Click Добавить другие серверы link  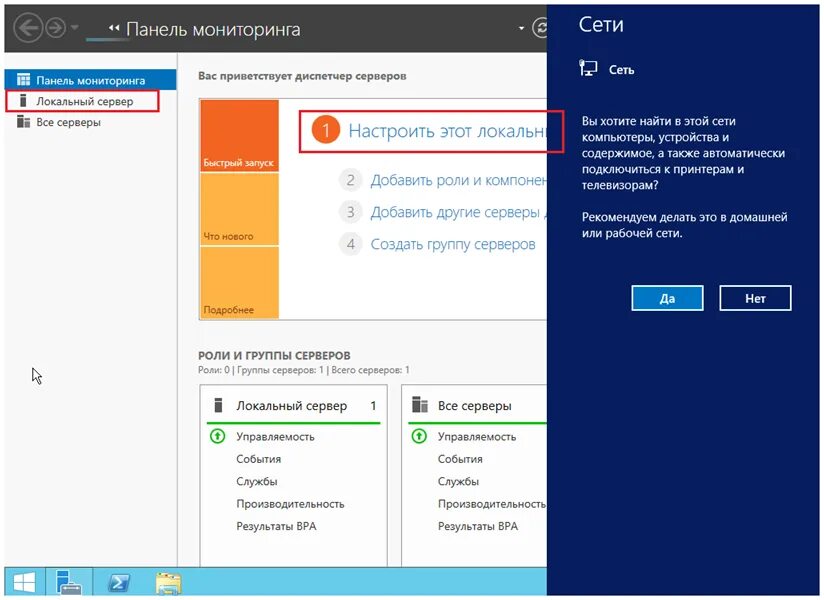(x=458, y=212)
